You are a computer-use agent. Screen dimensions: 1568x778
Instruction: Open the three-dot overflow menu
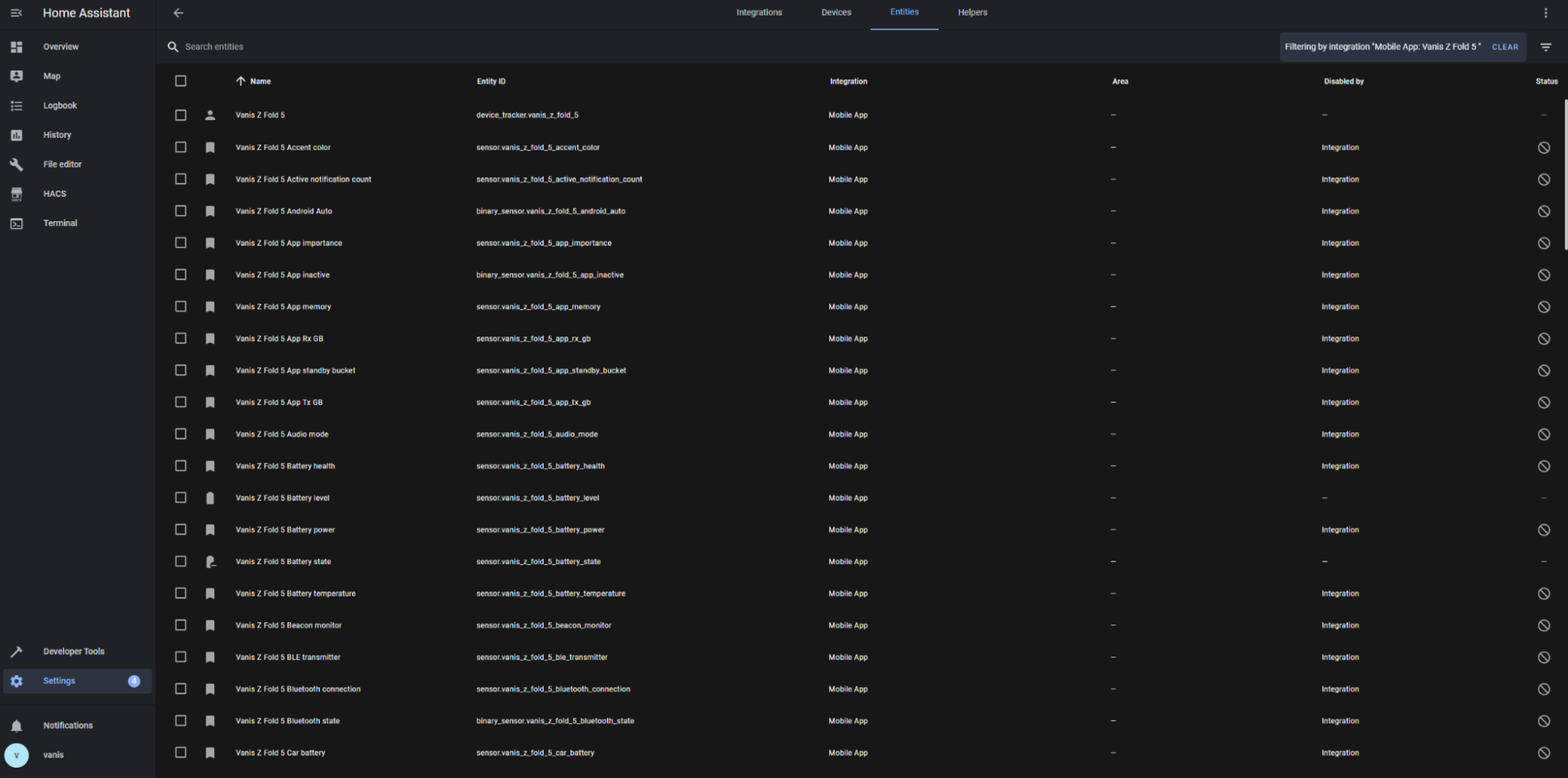point(1545,13)
